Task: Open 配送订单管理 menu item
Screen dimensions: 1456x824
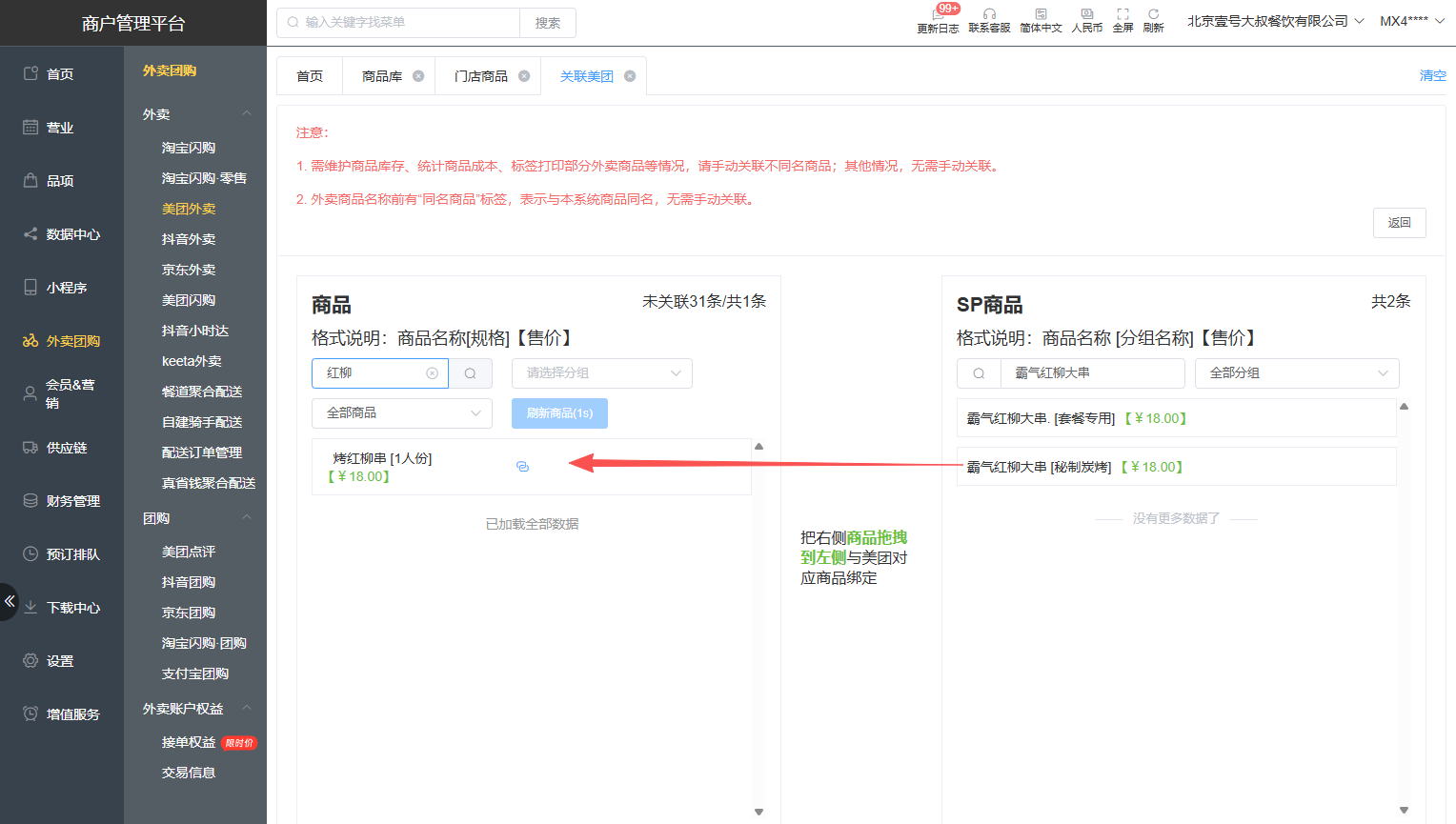Action: pos(202,452)
